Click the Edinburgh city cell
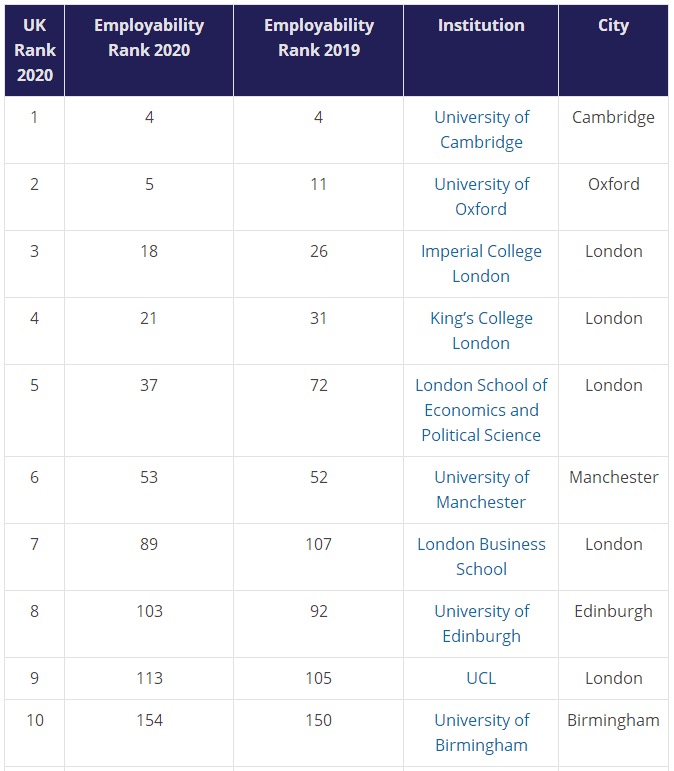Screen dimensions: 674x771 613,623
